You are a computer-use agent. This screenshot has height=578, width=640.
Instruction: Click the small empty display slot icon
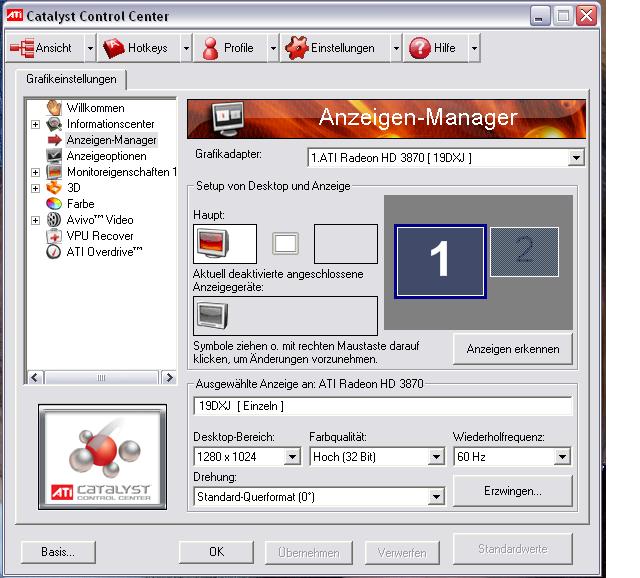(x=285, y=244)
